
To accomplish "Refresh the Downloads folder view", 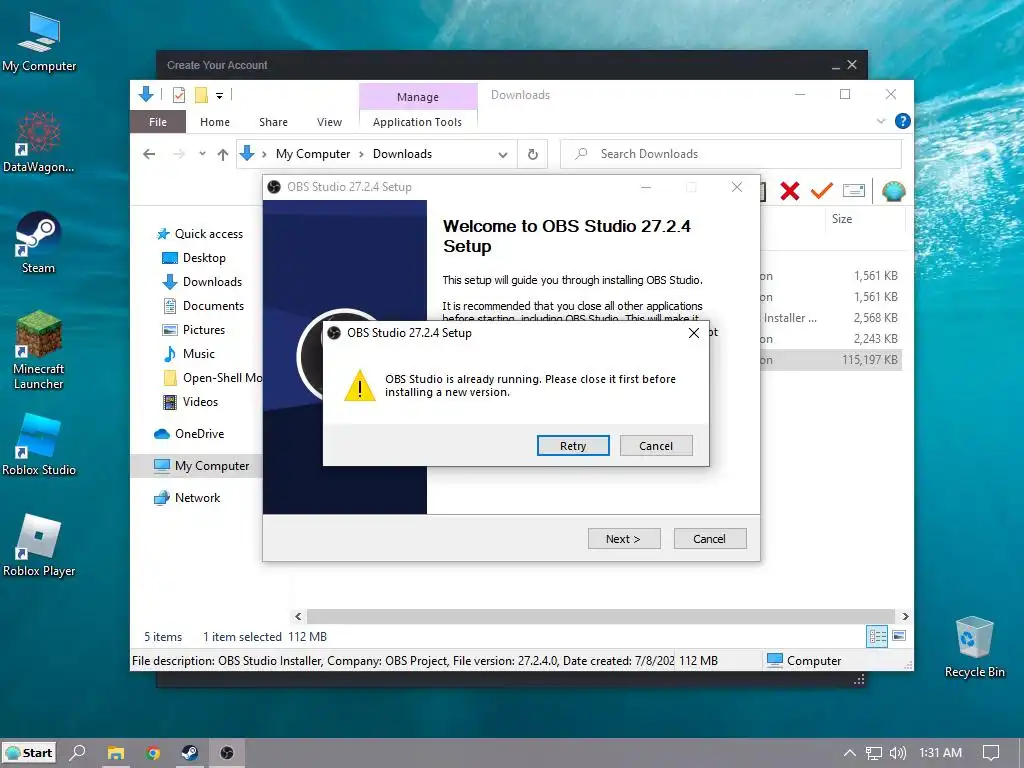I will pyautogui.click(x=533, y=154).
